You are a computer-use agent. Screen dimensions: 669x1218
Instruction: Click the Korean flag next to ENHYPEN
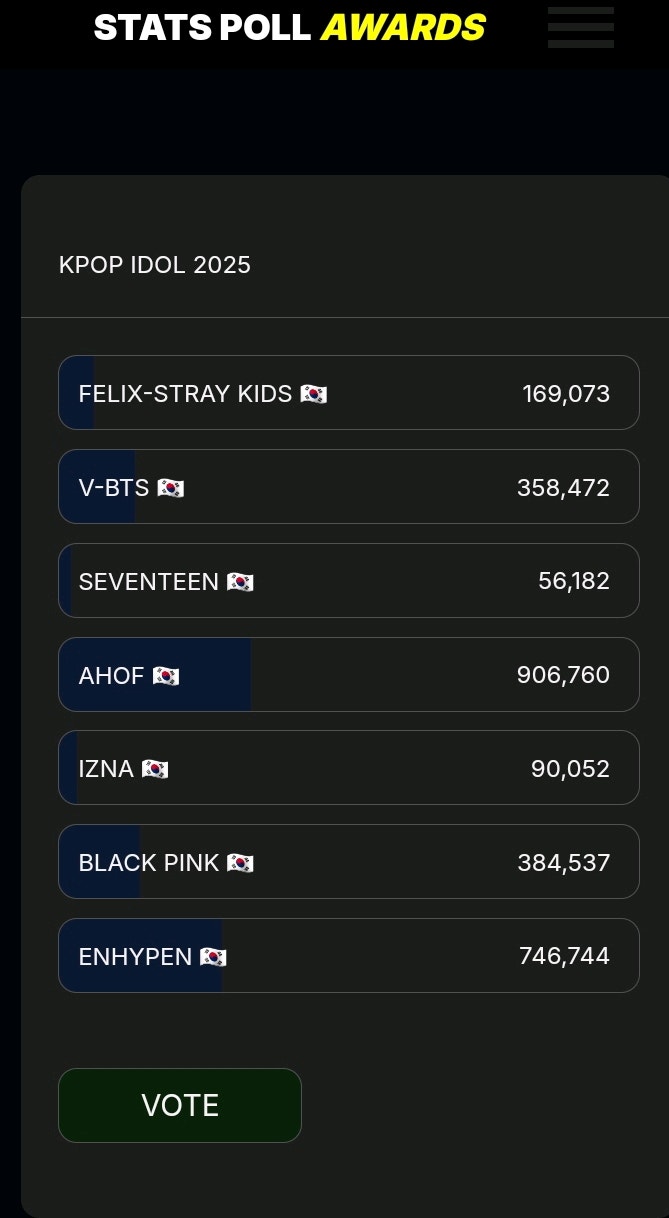pos(212,956)
